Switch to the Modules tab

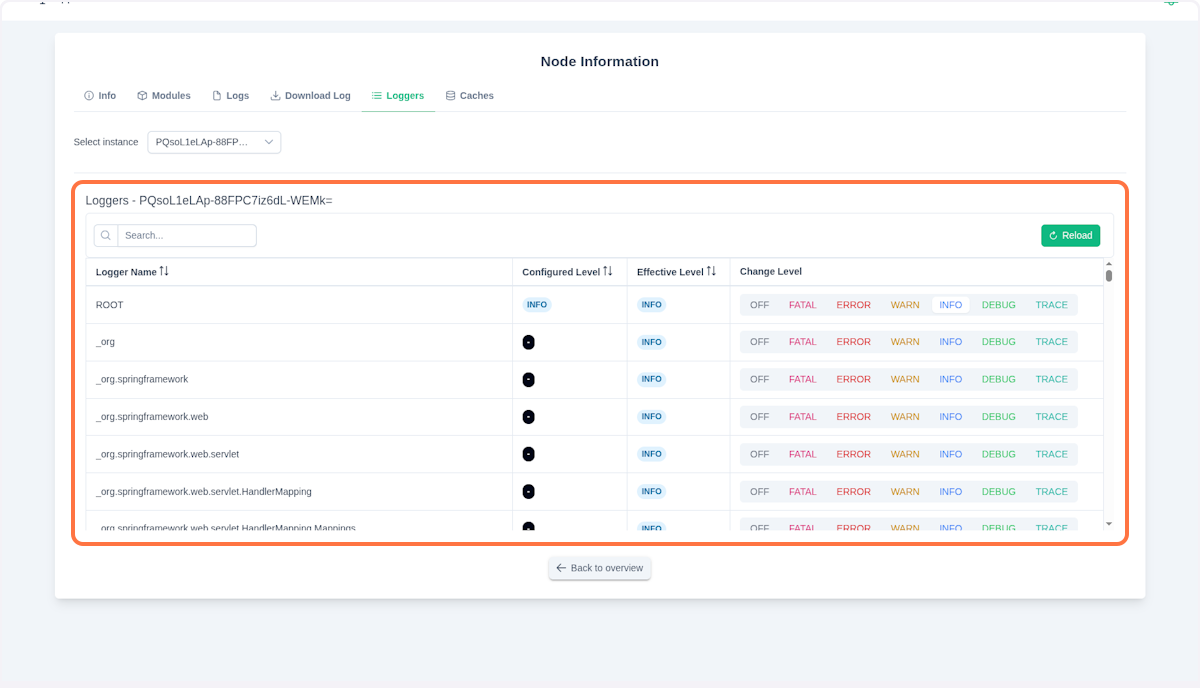click(x=163, y=95)
